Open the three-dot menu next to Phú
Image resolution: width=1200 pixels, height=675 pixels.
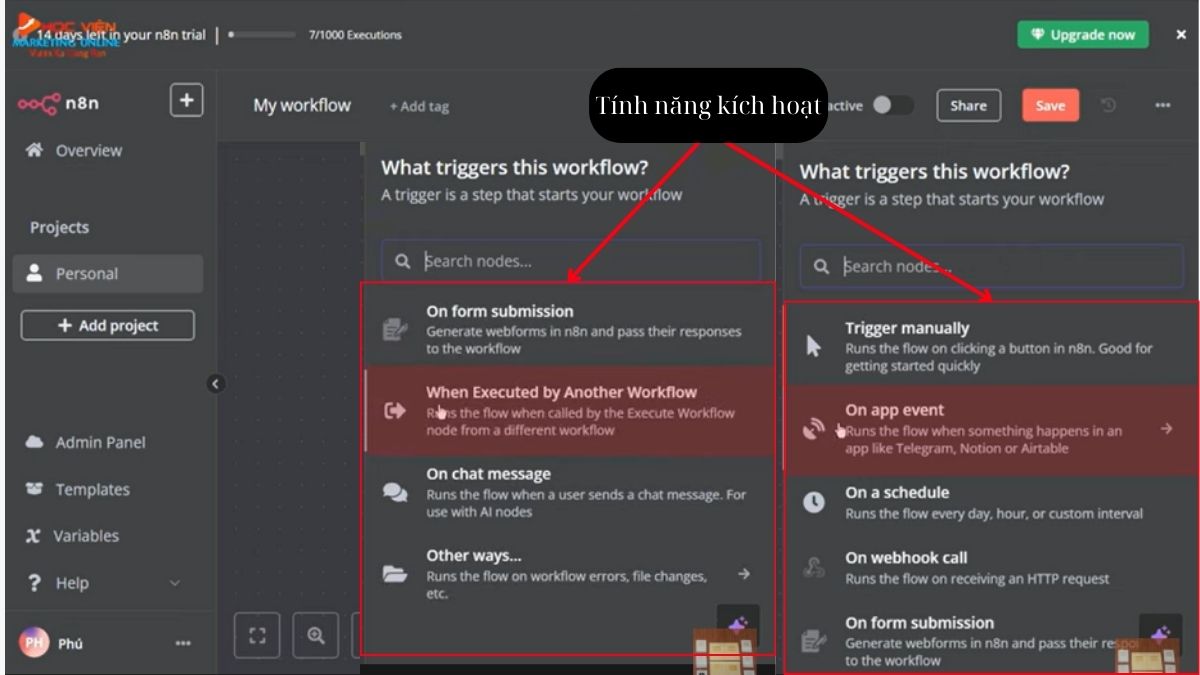[183, 643]
